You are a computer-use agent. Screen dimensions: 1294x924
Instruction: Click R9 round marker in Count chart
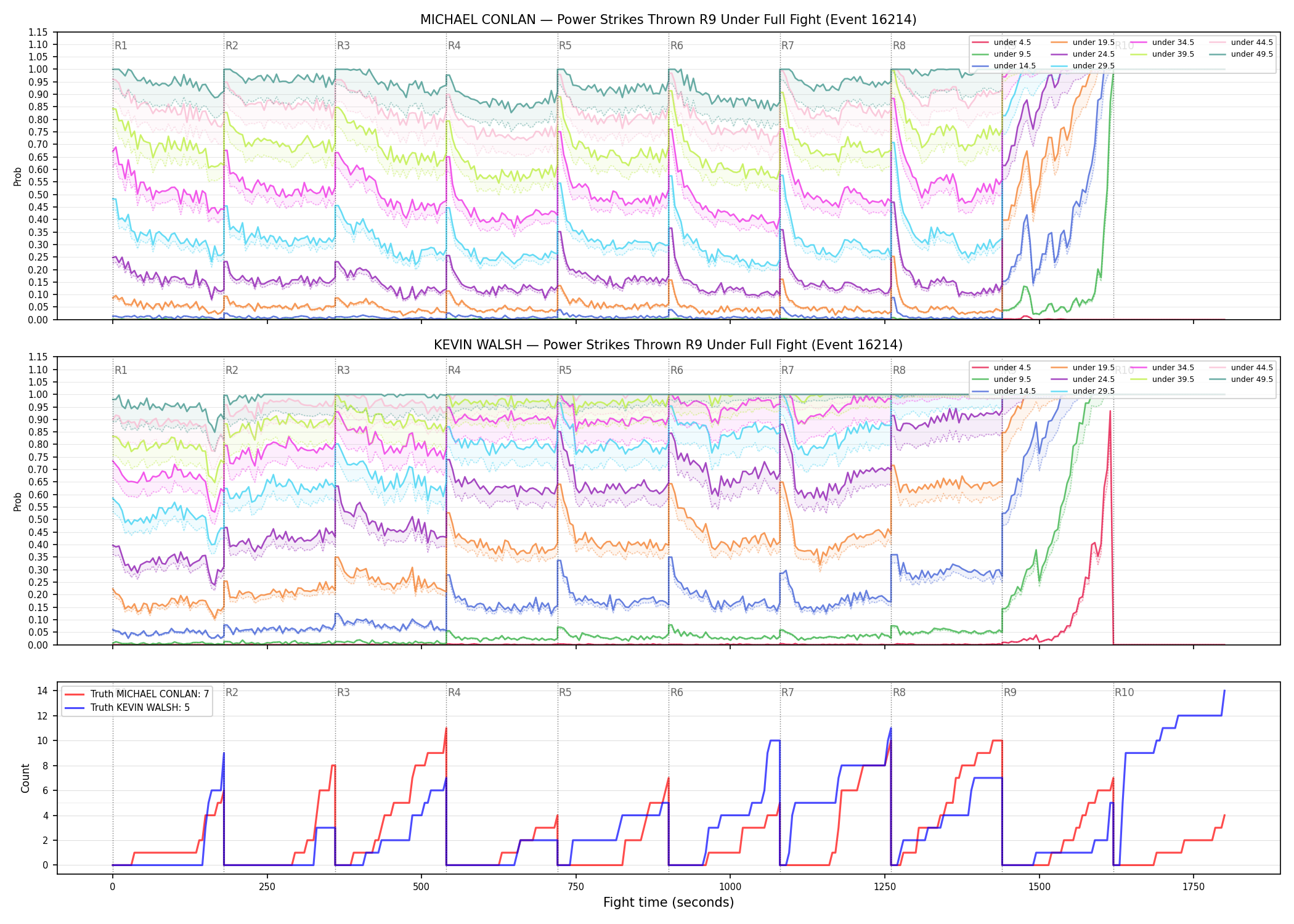tap(1010, 692)
